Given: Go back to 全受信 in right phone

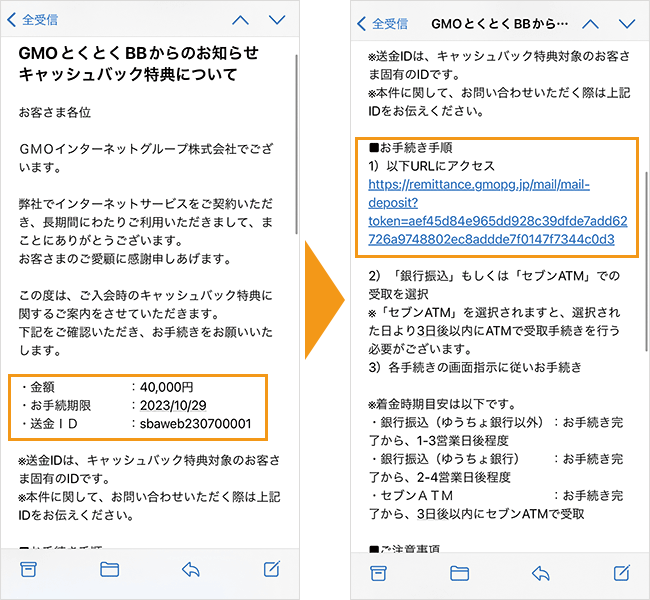Looking at the screenshot, I should [x=383, y=24].
